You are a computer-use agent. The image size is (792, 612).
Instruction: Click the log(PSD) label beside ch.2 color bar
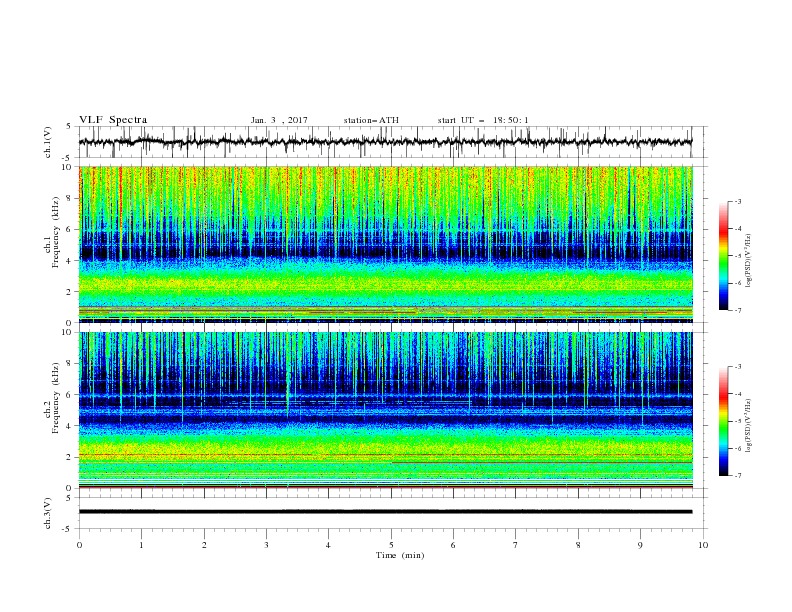[749, 425]
